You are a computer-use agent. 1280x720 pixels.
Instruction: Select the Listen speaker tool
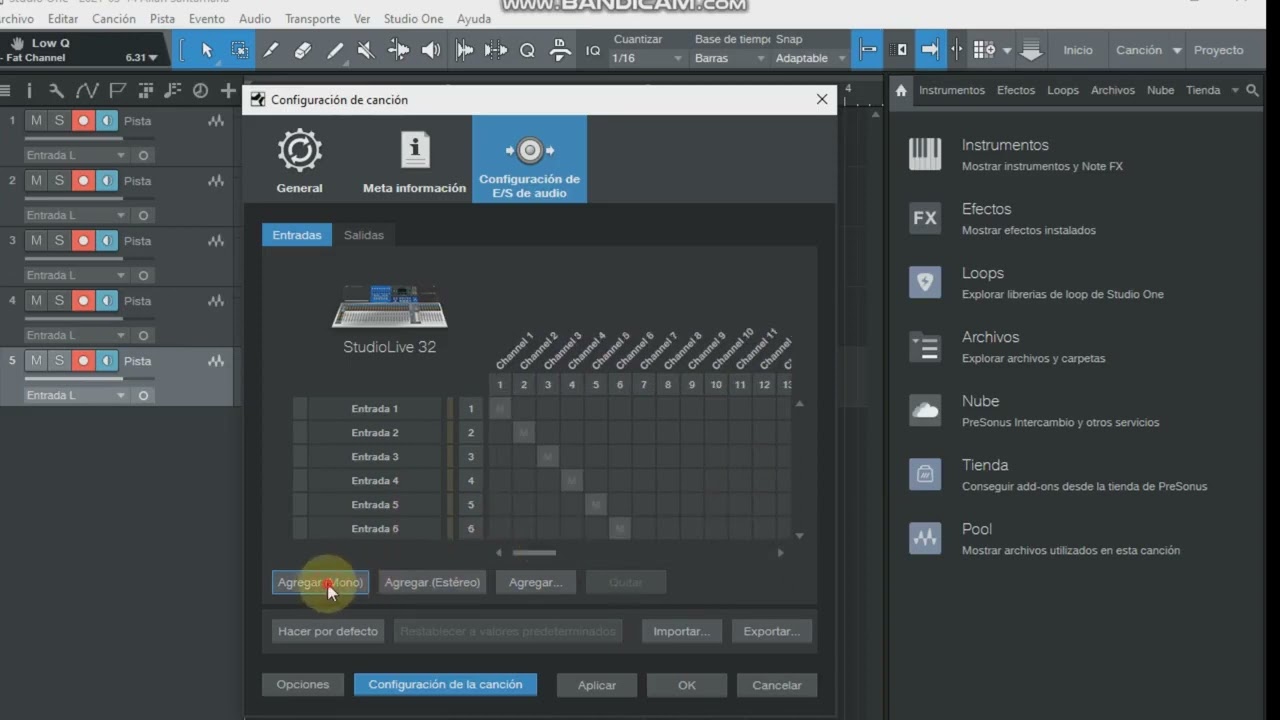pos(431,50)
